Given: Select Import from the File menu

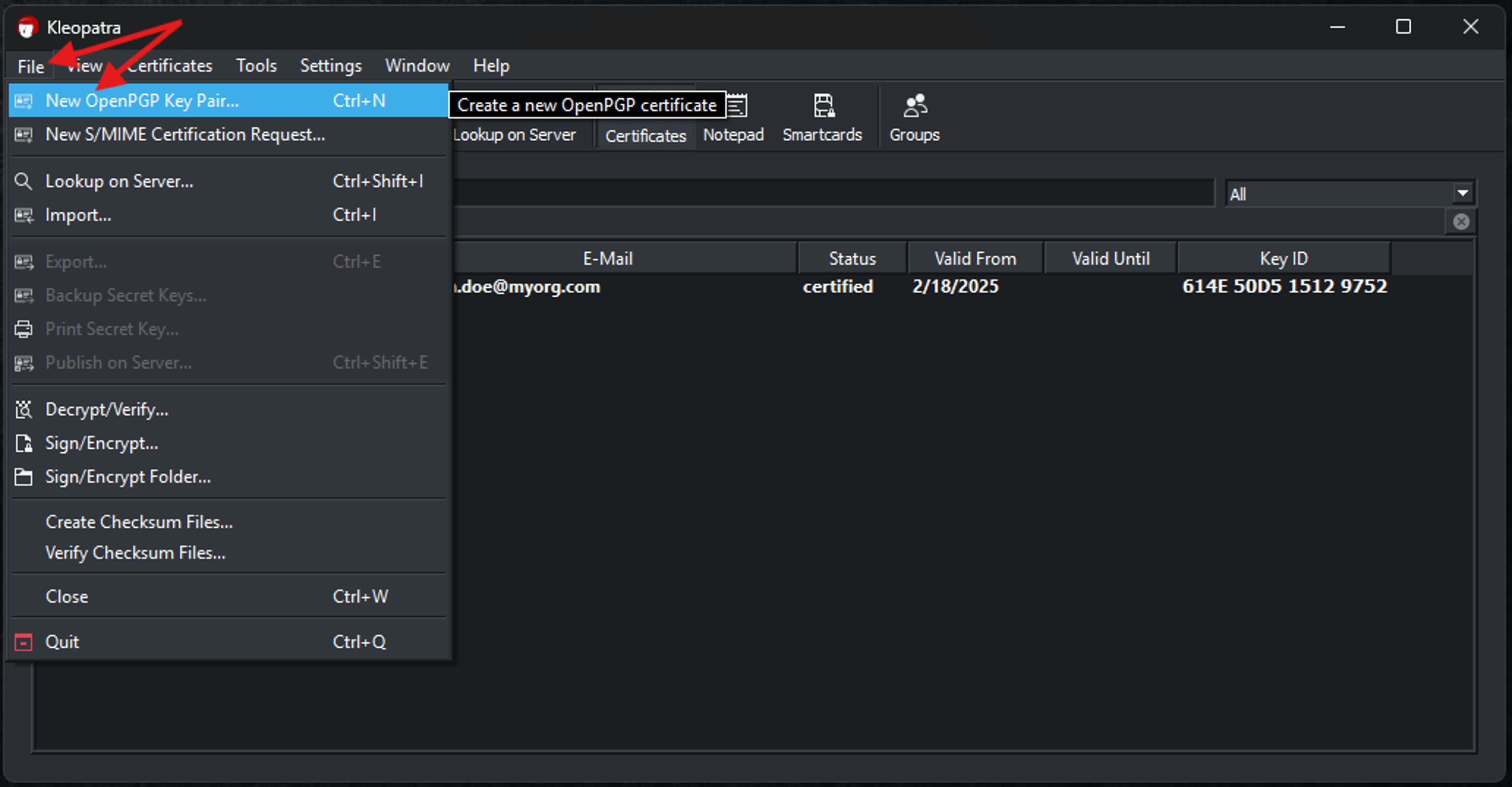Looking at the screenshot, I should pyautogui.click(x=229, y=215).
